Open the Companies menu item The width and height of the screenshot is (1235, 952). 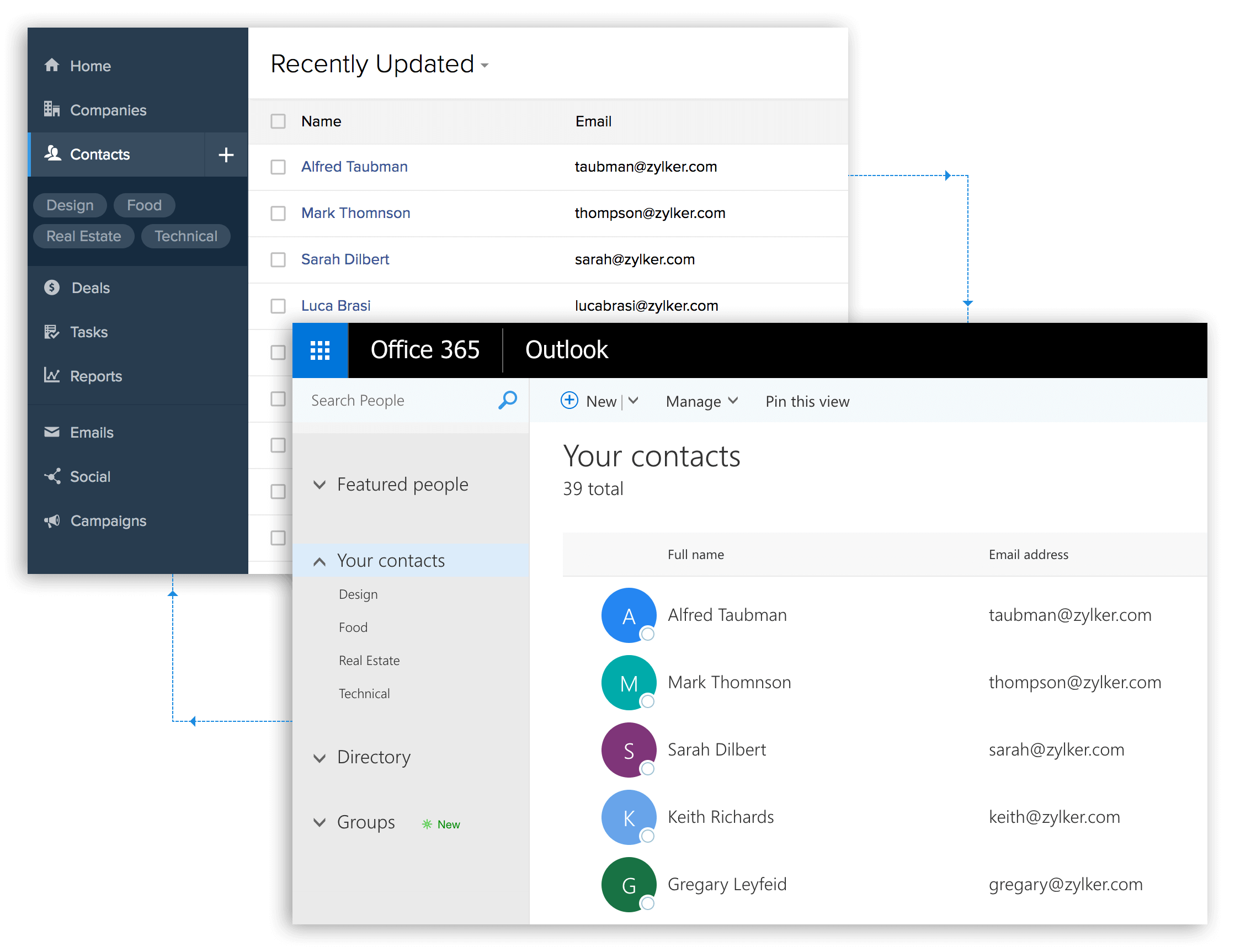tap(110, 109)
